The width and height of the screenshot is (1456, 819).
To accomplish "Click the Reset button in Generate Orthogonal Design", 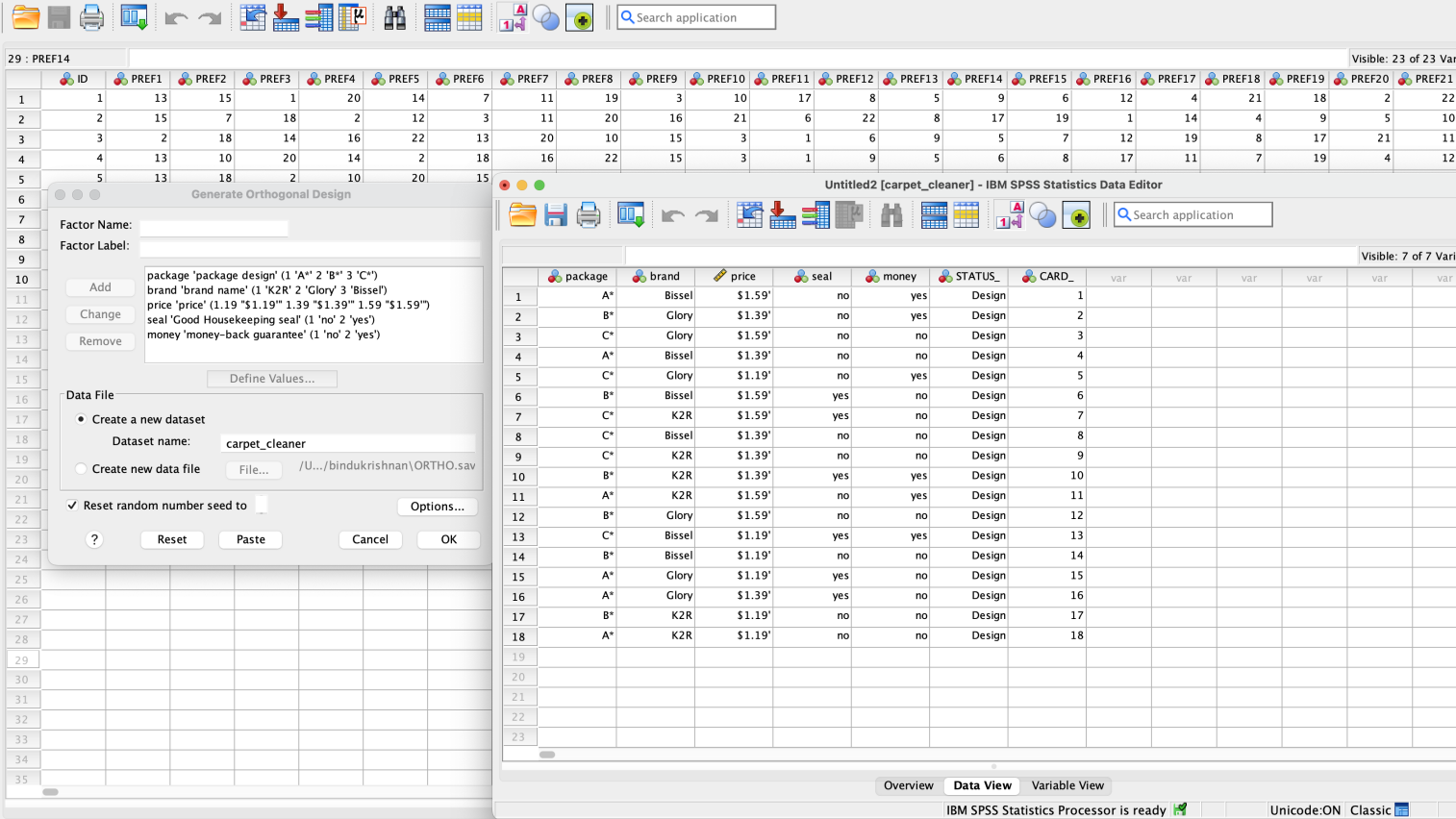I will (x=172, y=539).
